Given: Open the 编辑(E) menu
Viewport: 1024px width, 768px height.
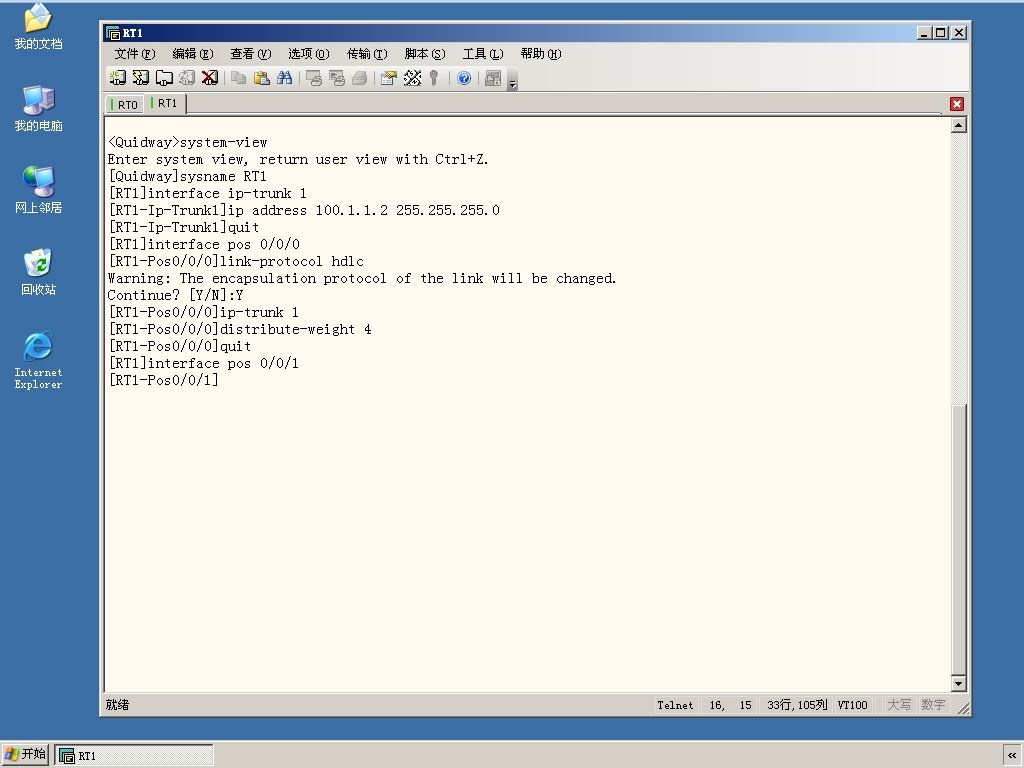Looking at the screenshot, I should [x=193, y=54].
